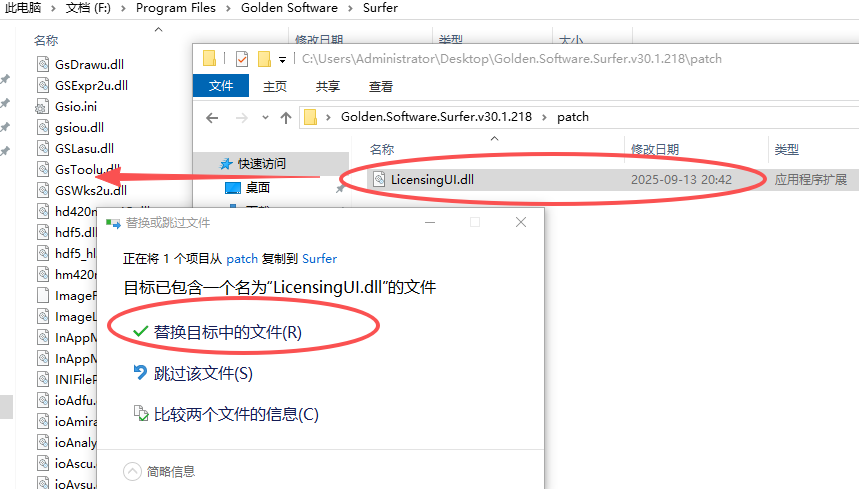859x489 pixels.
Task: Click the green checkmark replace icon
Action: (140, 331)
